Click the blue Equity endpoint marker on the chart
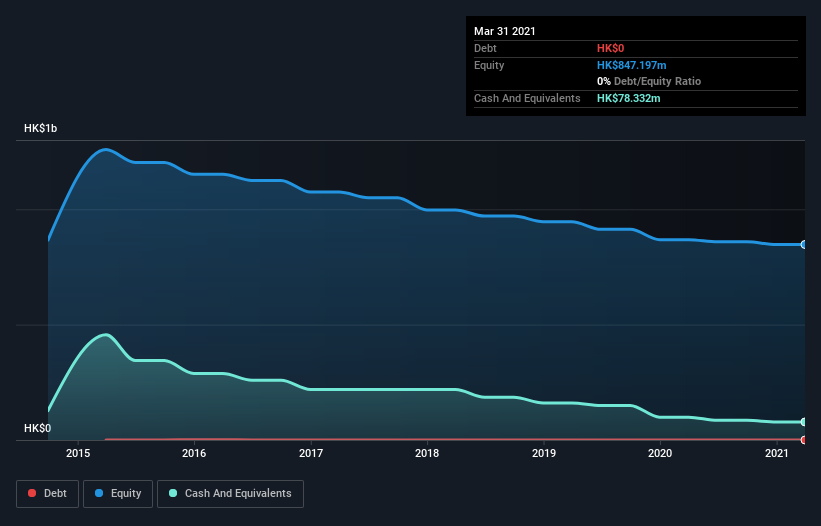 tap(804, 244)
